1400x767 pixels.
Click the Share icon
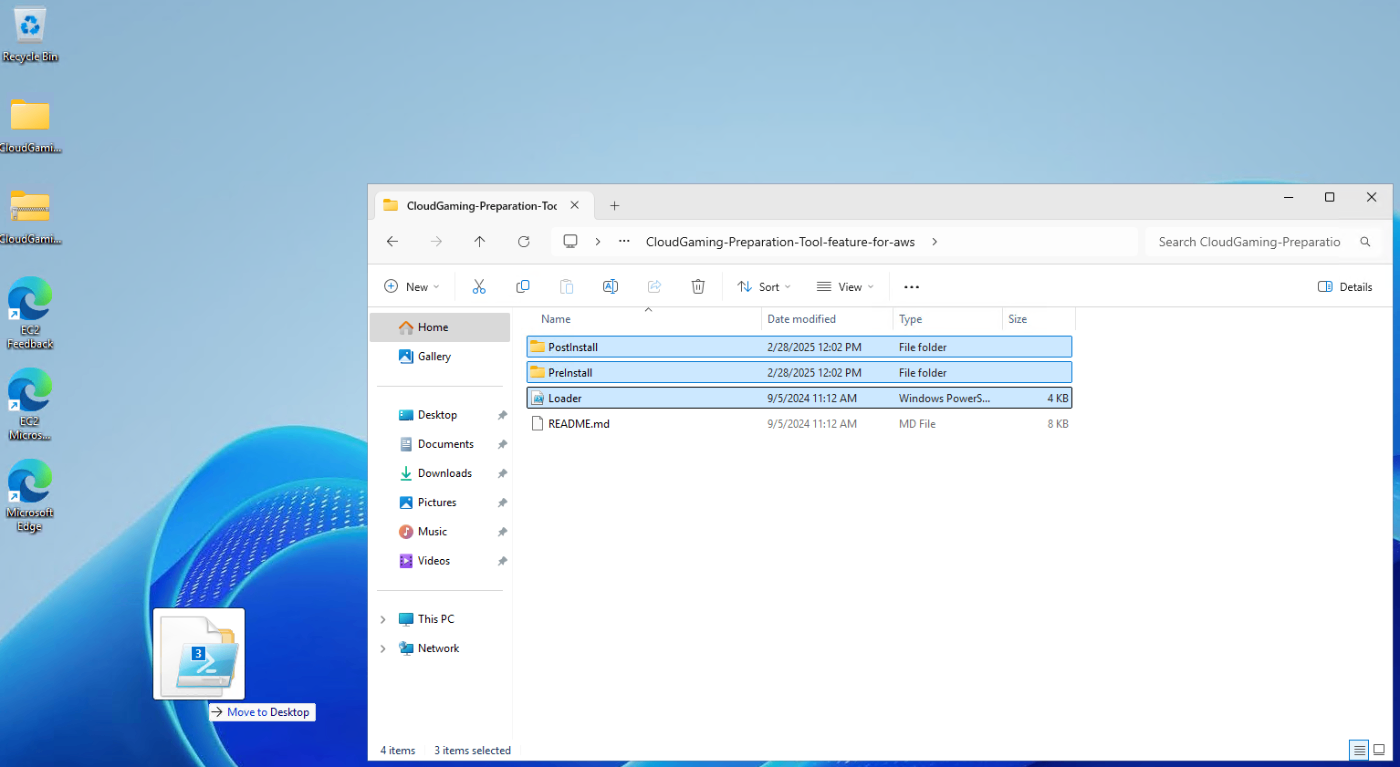pos(654,287)
